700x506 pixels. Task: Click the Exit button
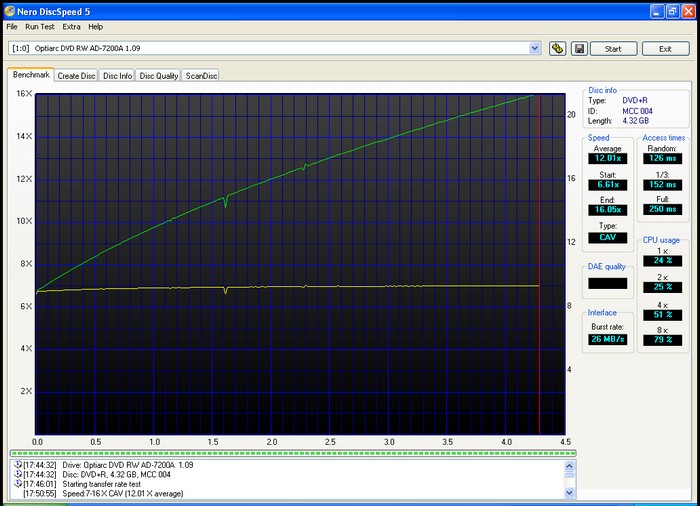coord(664,48)
